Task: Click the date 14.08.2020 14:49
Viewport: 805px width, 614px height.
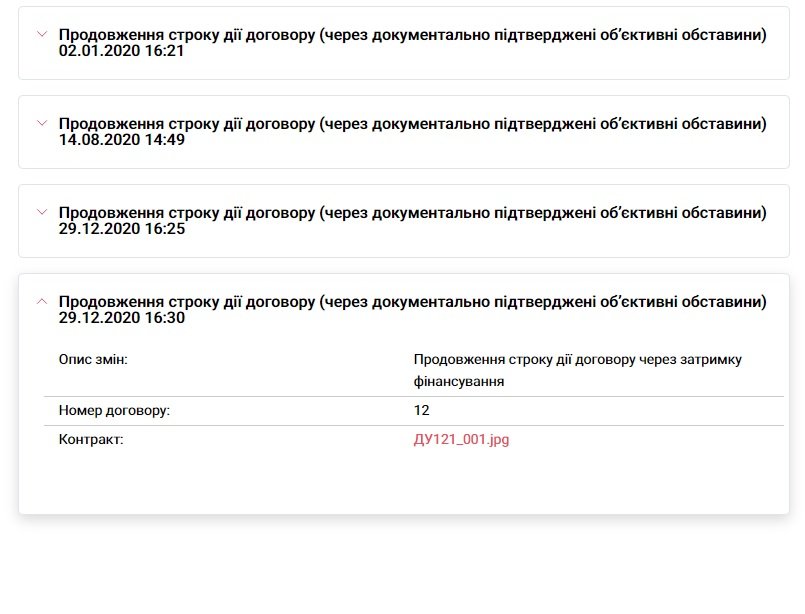Action: coord(121,140)
